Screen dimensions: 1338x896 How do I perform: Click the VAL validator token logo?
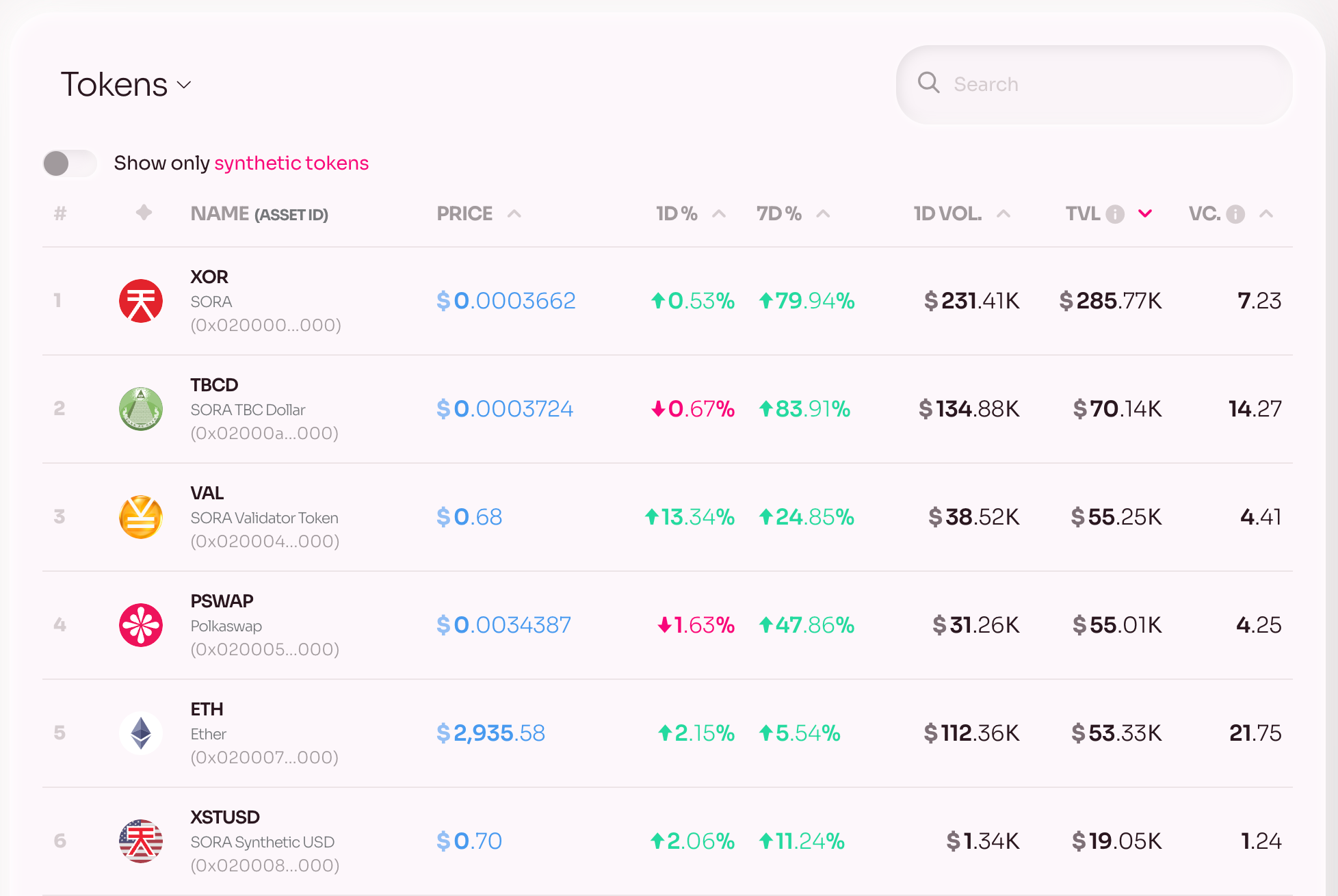(141, 517)
